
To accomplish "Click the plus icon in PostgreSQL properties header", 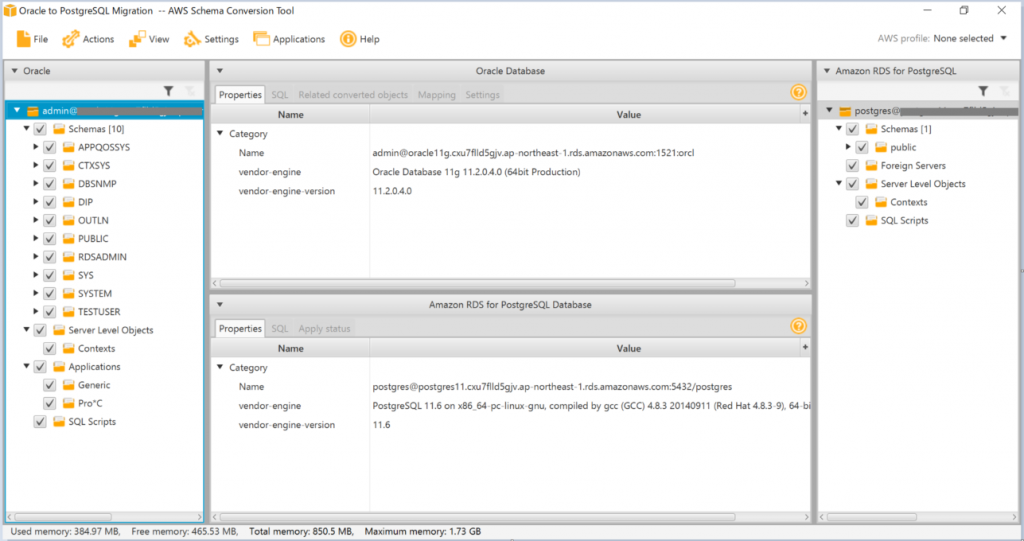I will 805,348.
